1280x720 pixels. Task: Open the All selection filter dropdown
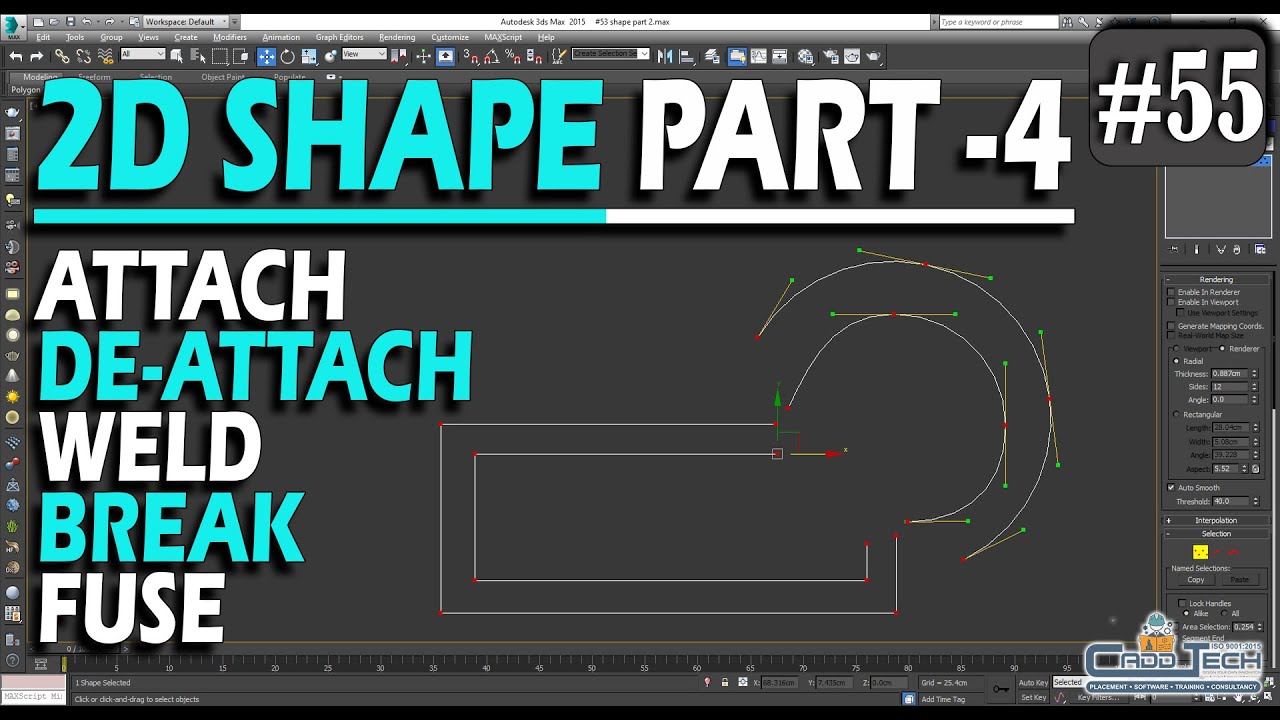[x=143, y=54]
